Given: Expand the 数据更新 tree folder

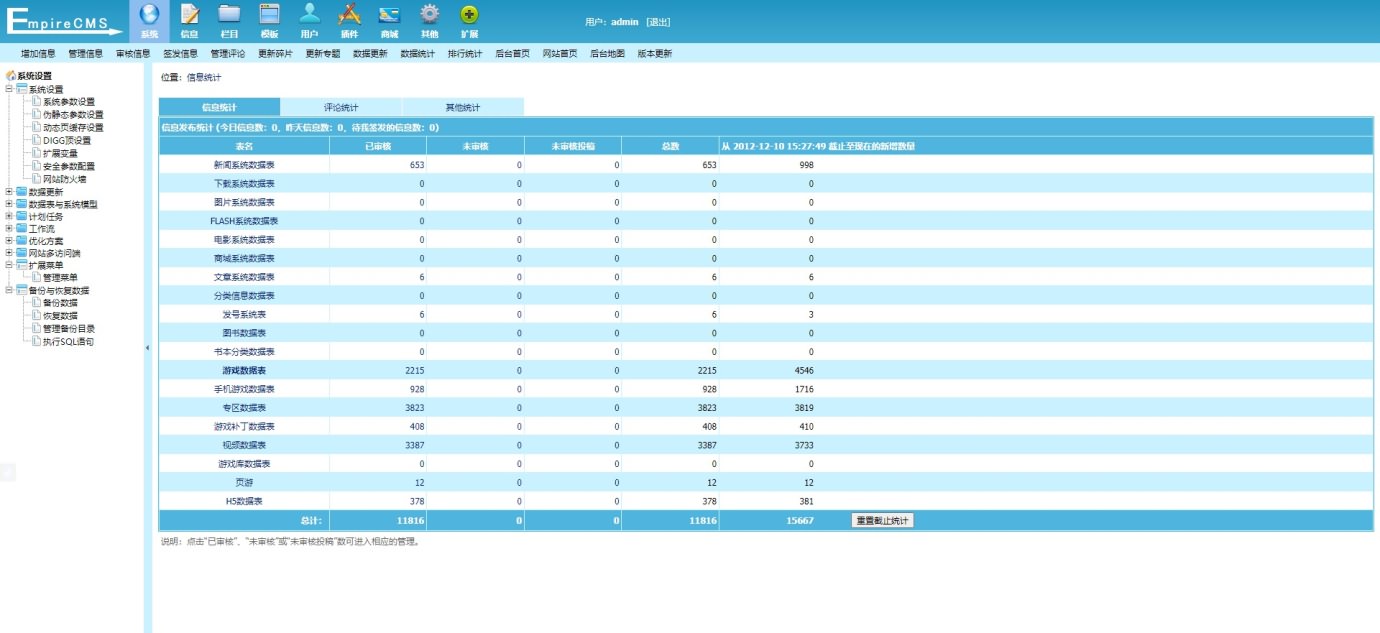Looking at the screenshot, I should click(9, 191).
